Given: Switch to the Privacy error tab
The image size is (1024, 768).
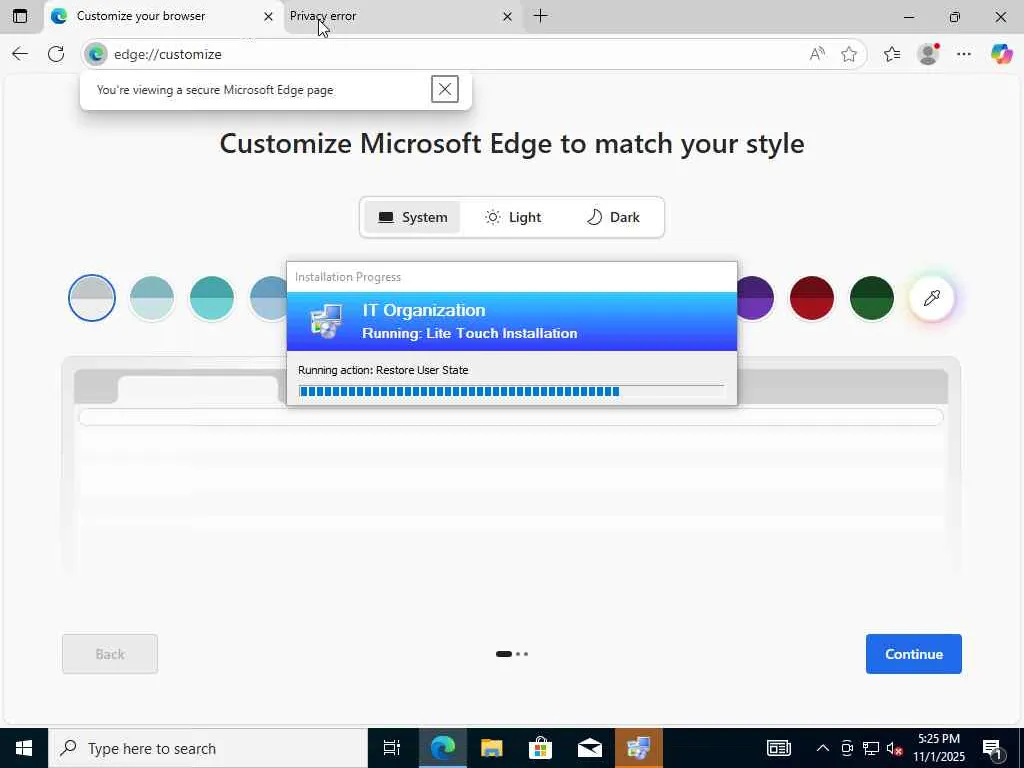Looking at the screenshot, I should [x=404, y=16].
